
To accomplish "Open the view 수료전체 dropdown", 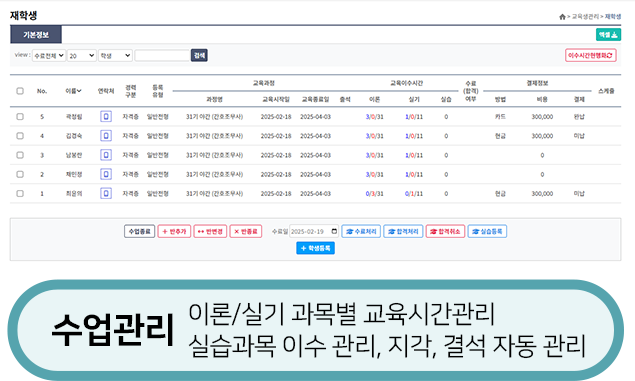I will (49, 55).
